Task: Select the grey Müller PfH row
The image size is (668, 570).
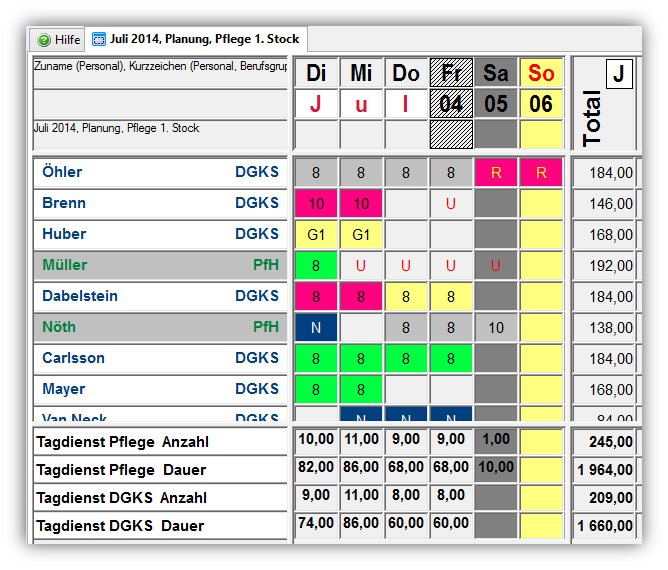Action: pyautogui.click(x=160, y=265)
